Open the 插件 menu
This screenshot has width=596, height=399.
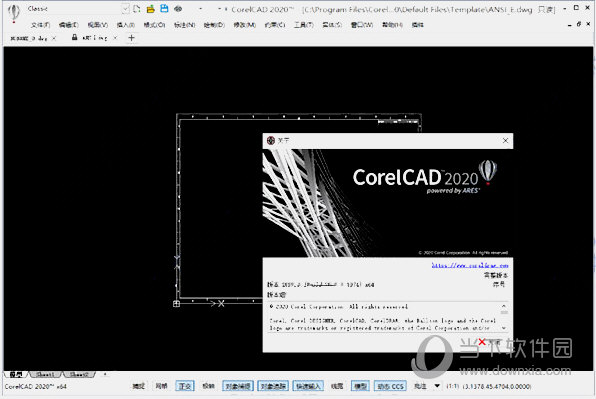point(417,25)
